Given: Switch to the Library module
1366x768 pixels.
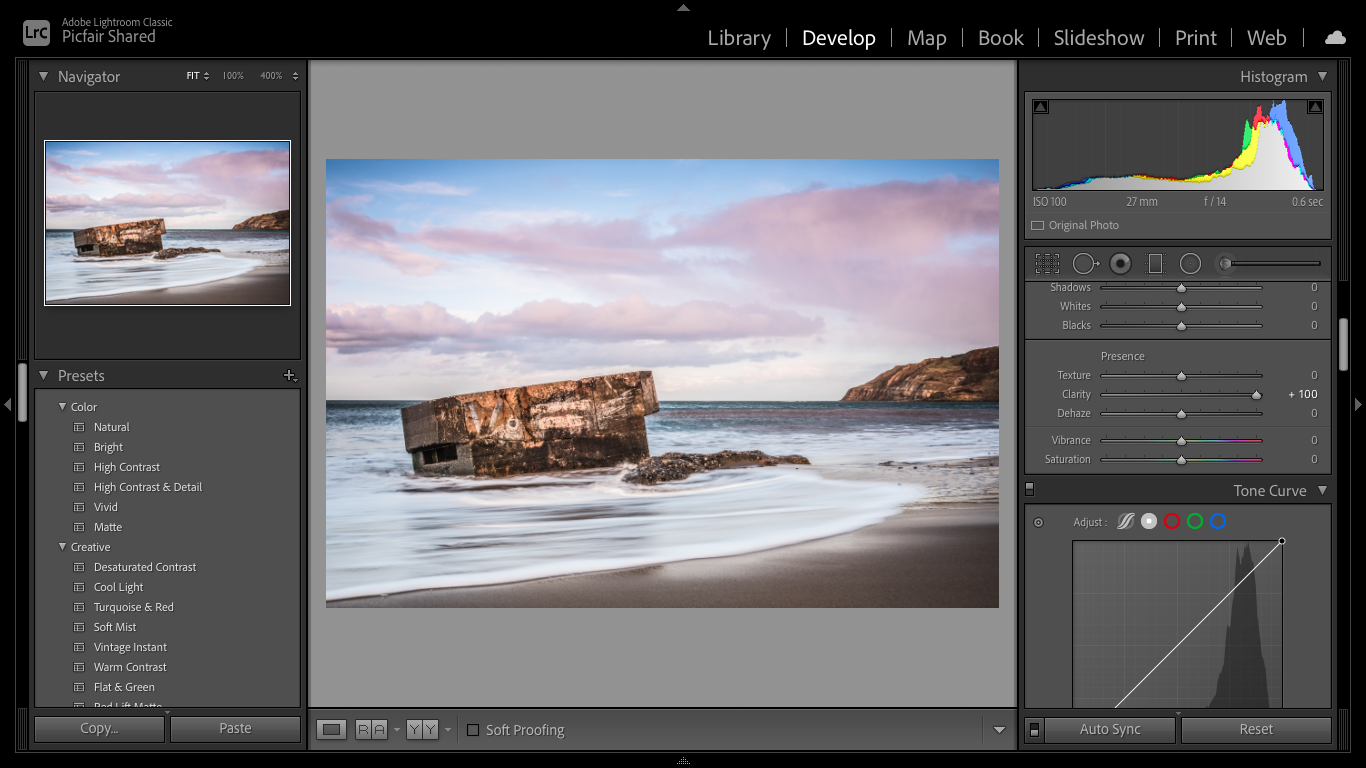Looking at the screenshot, I should pyautogui.click(x=739, y=38).
